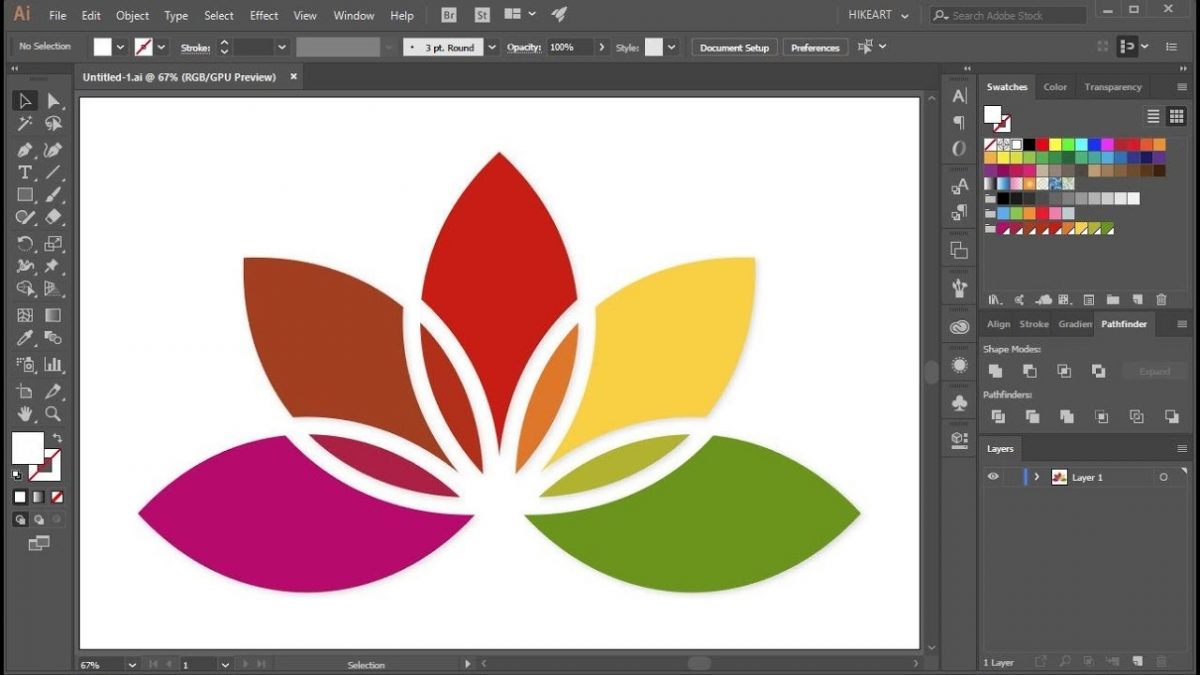Select the Selection tool
This screenshot has height=675, width=1200.
[25, 100]
